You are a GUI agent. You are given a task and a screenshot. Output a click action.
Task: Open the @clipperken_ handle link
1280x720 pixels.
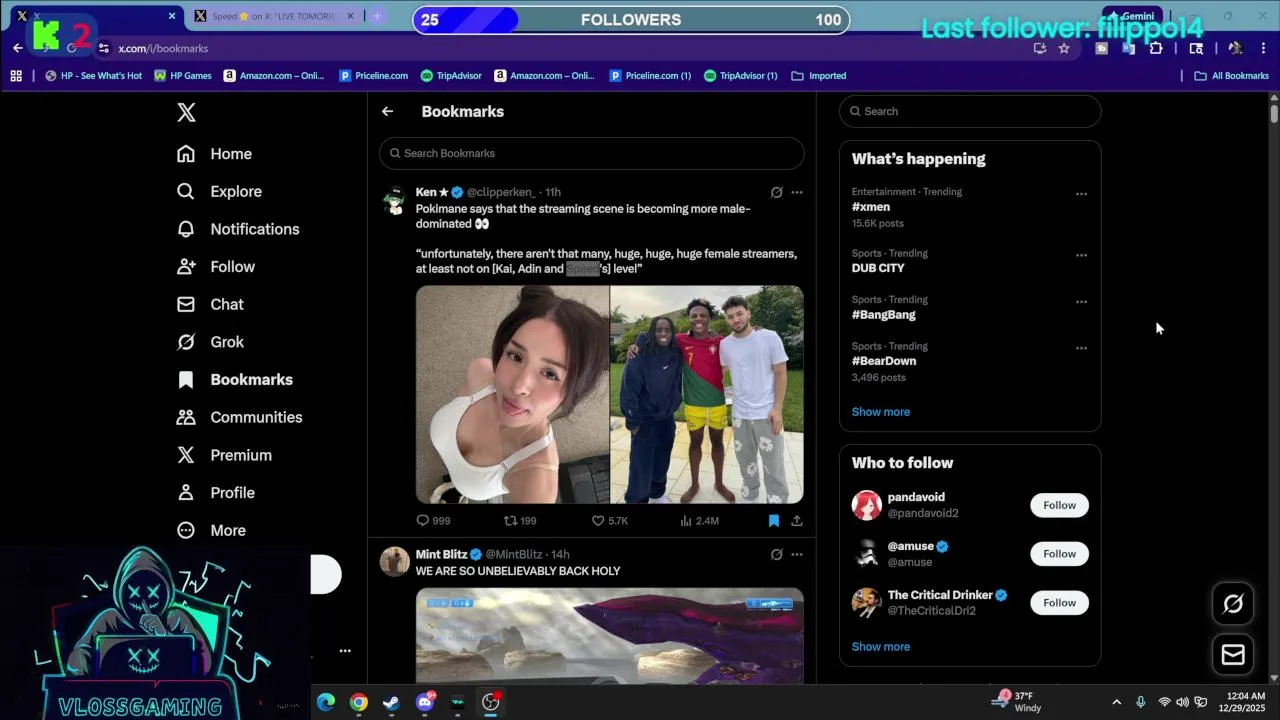coord(501,192)
